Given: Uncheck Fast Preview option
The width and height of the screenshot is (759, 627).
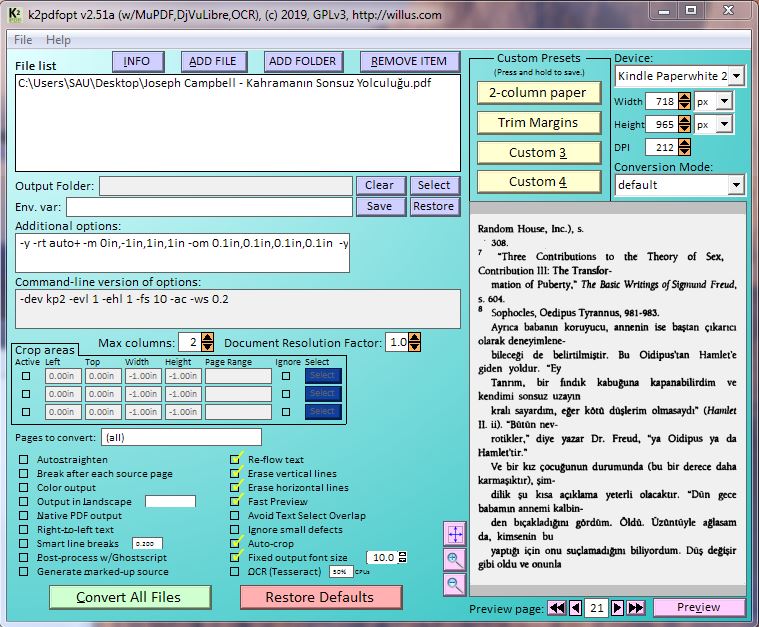Looking at the screenshot, I should [x=235, y=502].
